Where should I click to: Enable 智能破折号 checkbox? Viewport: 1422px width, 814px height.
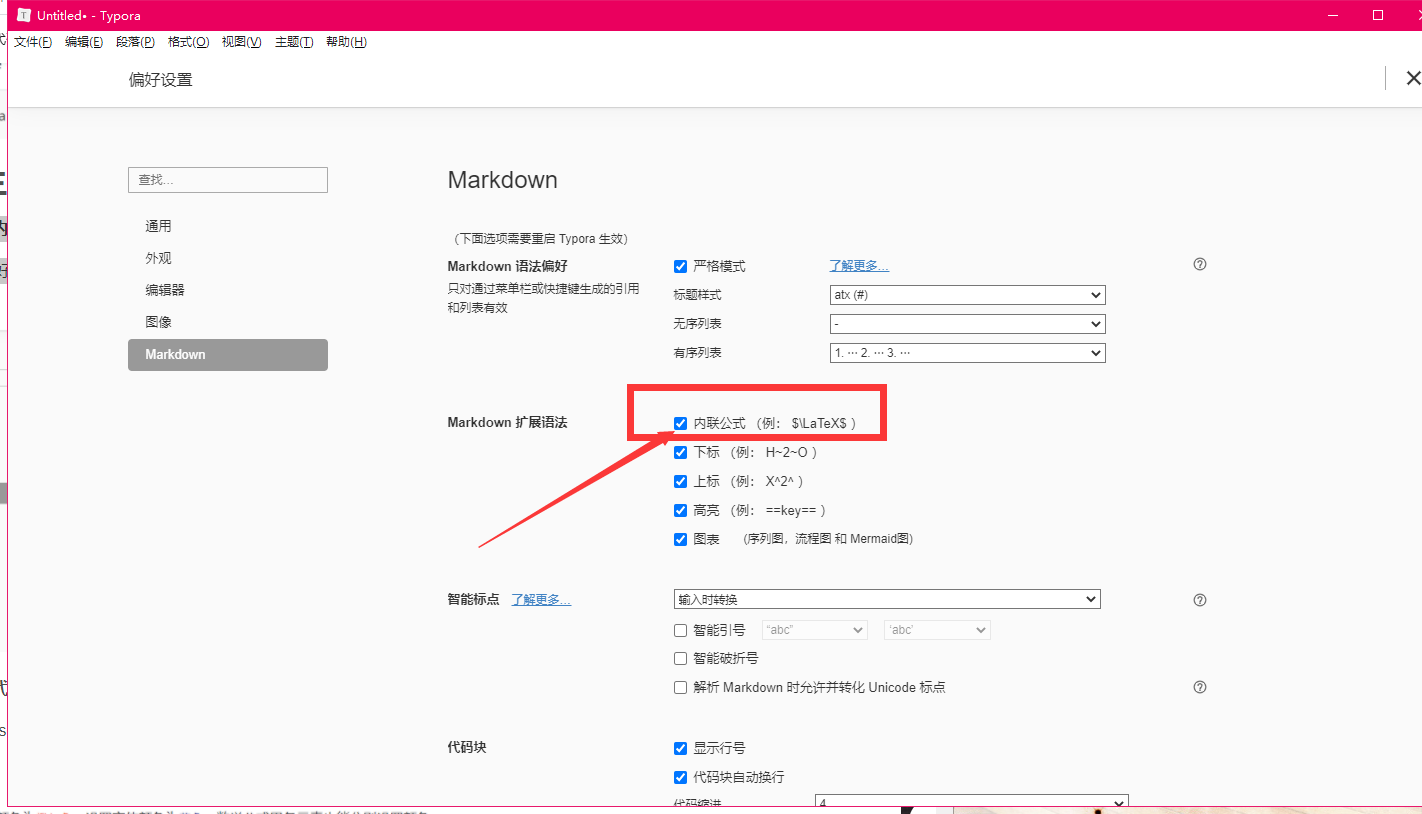coord(681,658)
